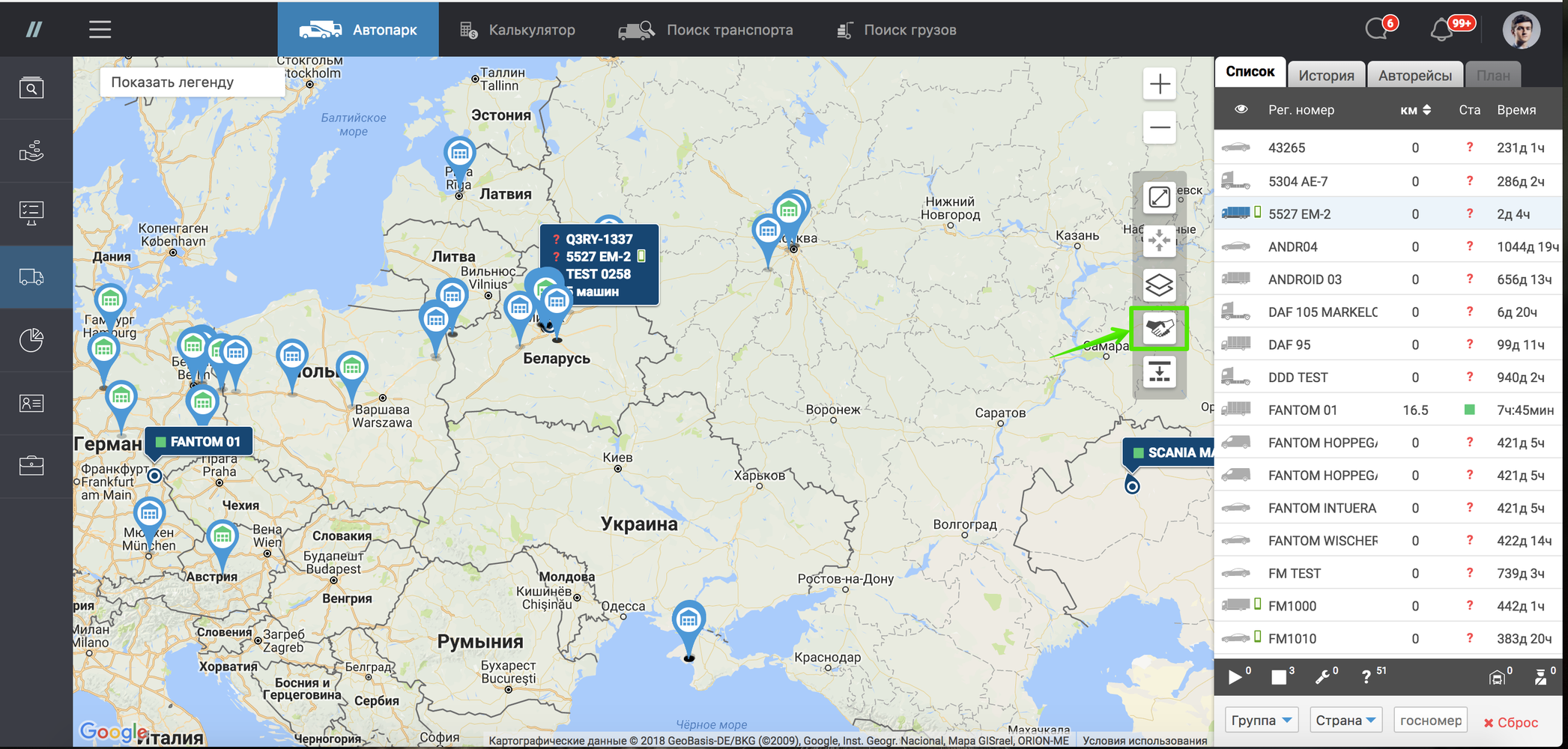Open the hamburger menu
The width and height of the screenshot is (1568, 749).
tap(100, 30)
